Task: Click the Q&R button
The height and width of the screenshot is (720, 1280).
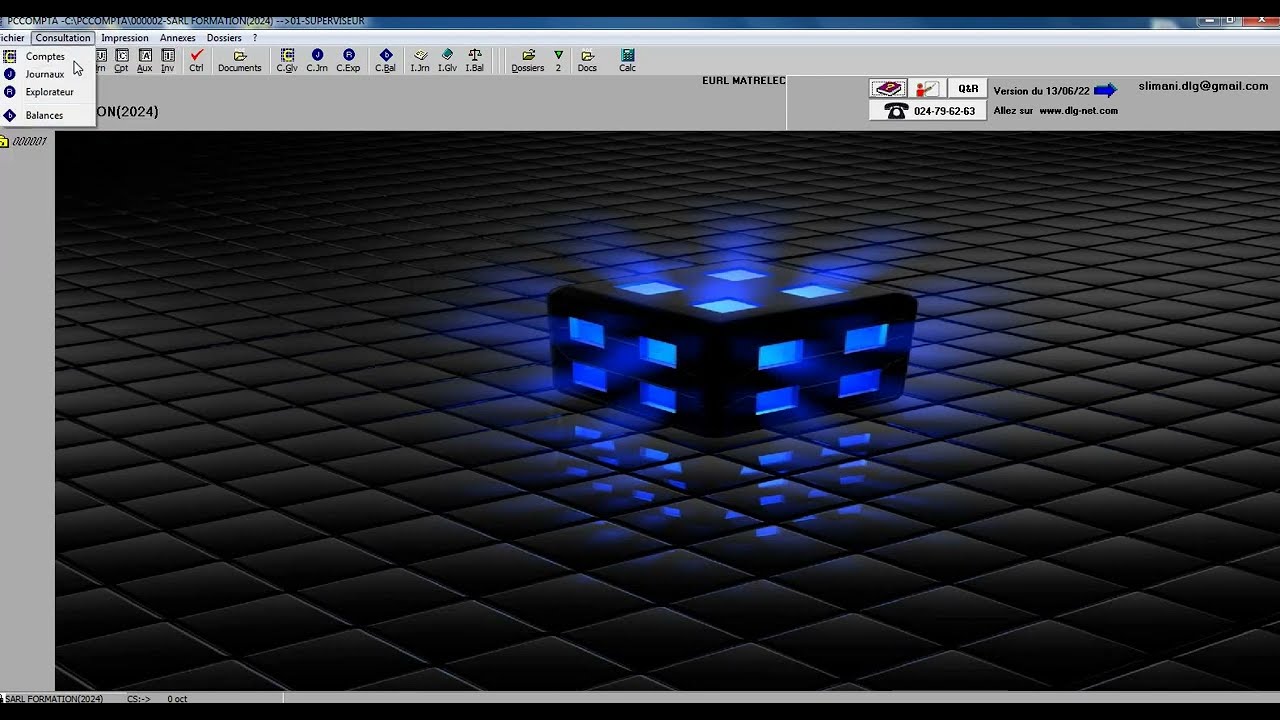Action: (968, 89)
